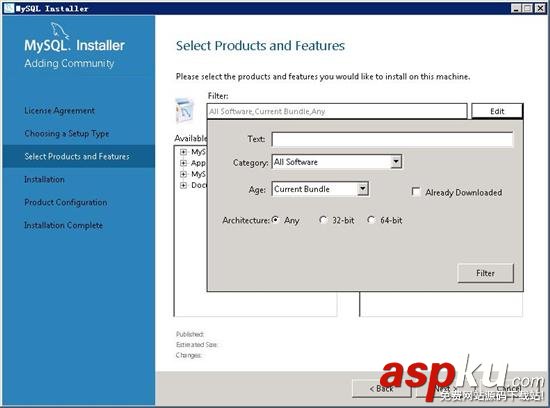Select the 64-bit architecture option

[x=371, y=220]
